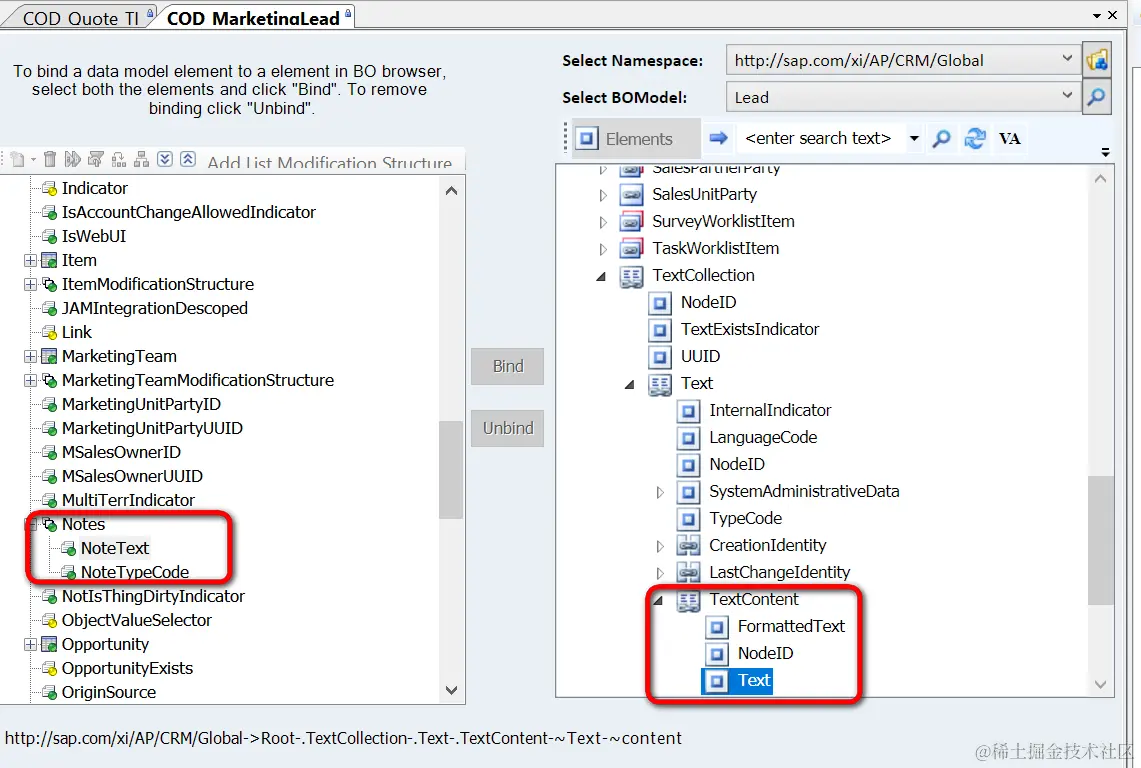Toggle the Elements filter button
This screenshot has height=768, width=1141.
pyautogui.click(x=637, y=138)
